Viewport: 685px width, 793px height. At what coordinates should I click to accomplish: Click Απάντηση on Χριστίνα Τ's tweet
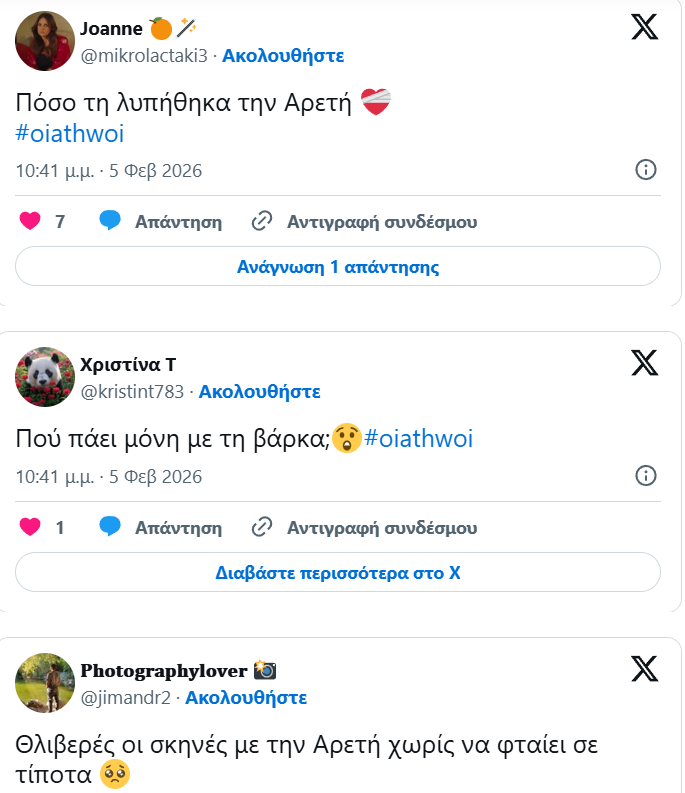(177, 527)
